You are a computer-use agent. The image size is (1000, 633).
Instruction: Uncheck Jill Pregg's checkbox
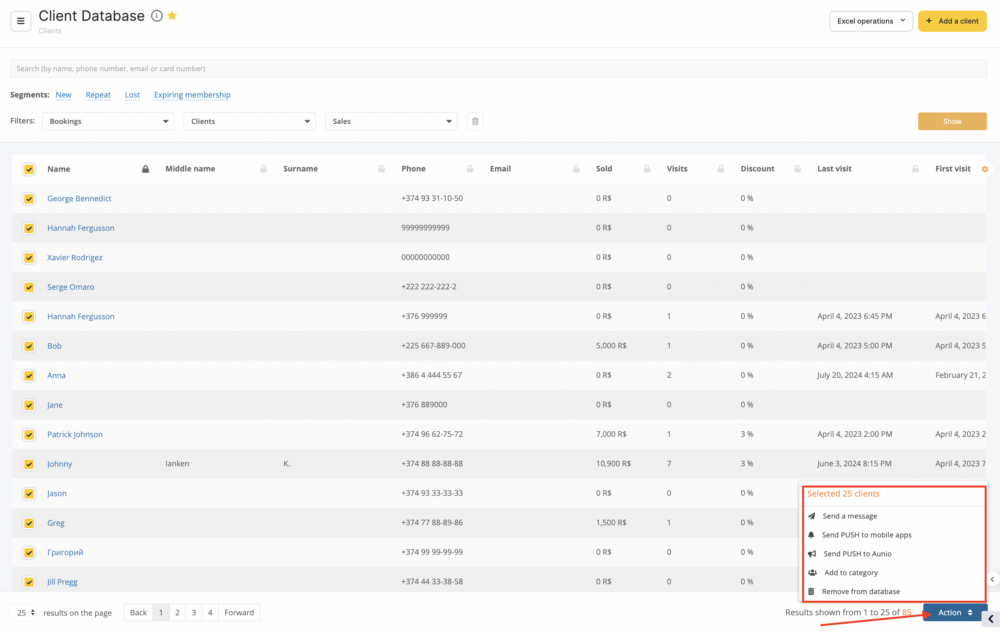coord(29,582)
